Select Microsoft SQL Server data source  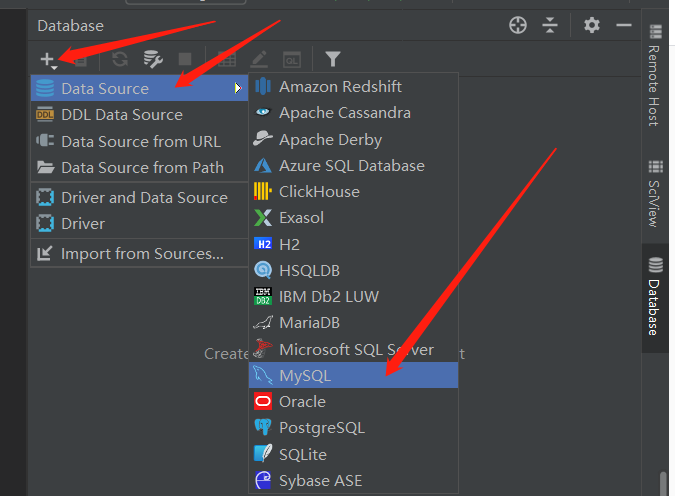(353, 349)
